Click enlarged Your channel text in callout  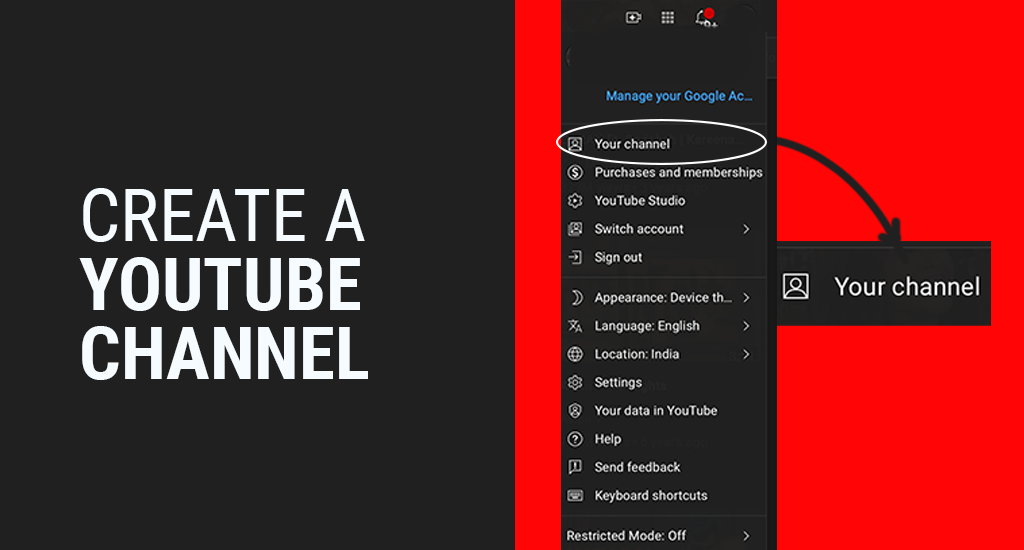pyautogui.click(x=907, y=287)
